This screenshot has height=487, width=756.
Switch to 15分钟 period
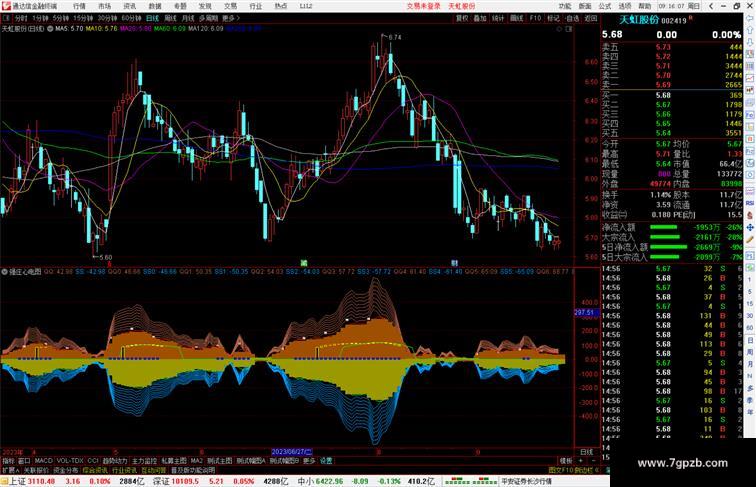tap(83, 18)
